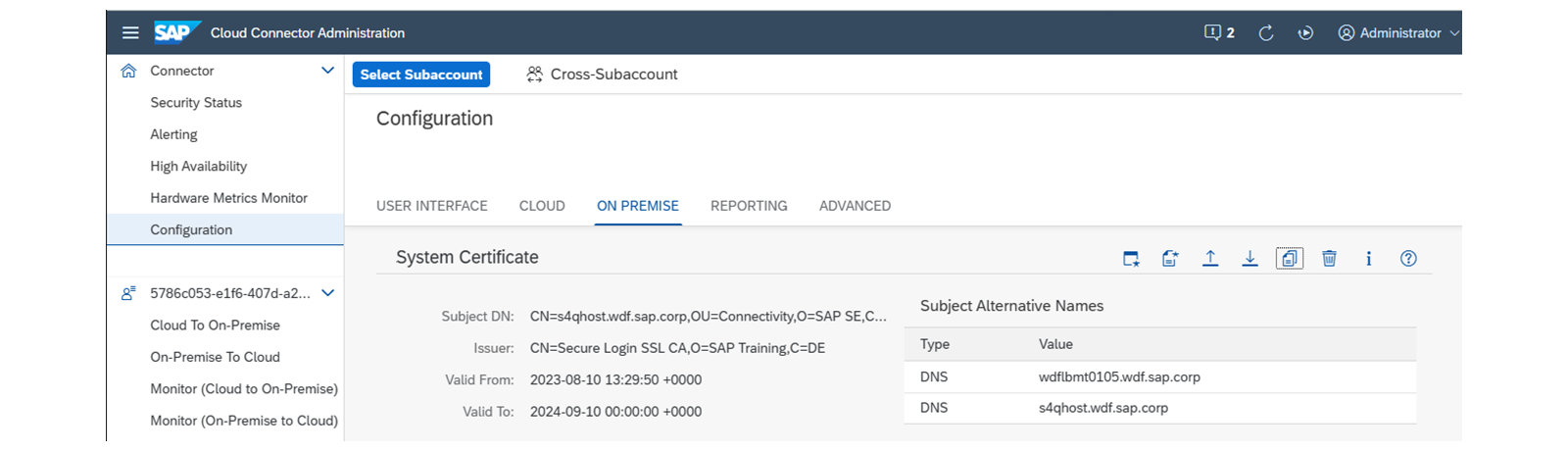Image resolution: width=1568 pixels, height=451 pixels.
Task: Open On-Premise To Cloud
Action: [215, 357]
